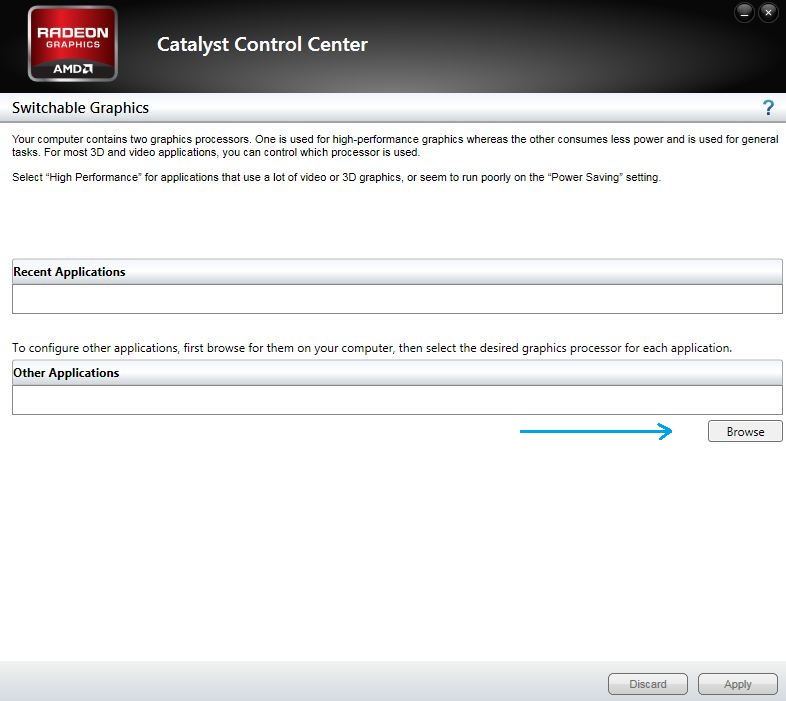786x701 pixels.
Task: Select the Recent Applications header
Action: [397, 272]
